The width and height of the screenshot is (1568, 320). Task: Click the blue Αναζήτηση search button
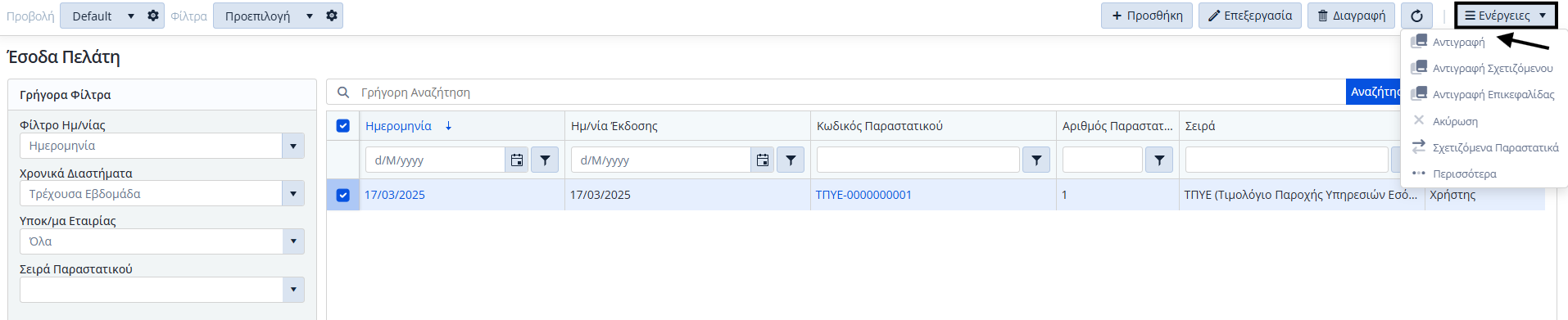(x=1374, y=92)
